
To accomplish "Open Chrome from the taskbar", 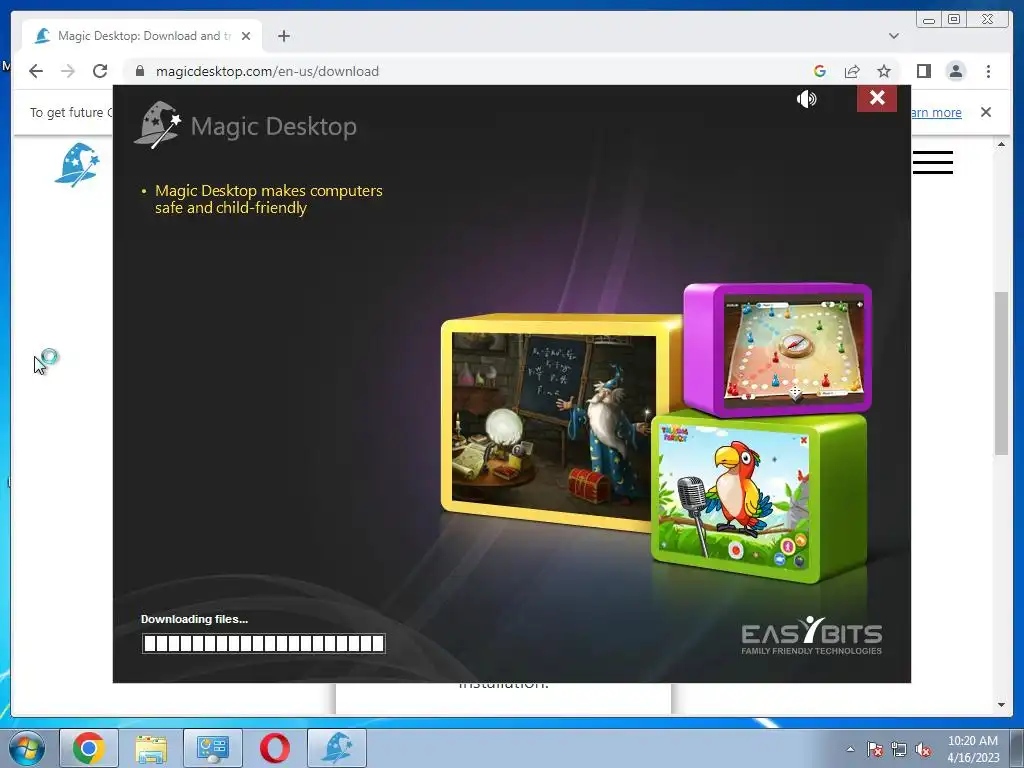I will coord(89,748).
